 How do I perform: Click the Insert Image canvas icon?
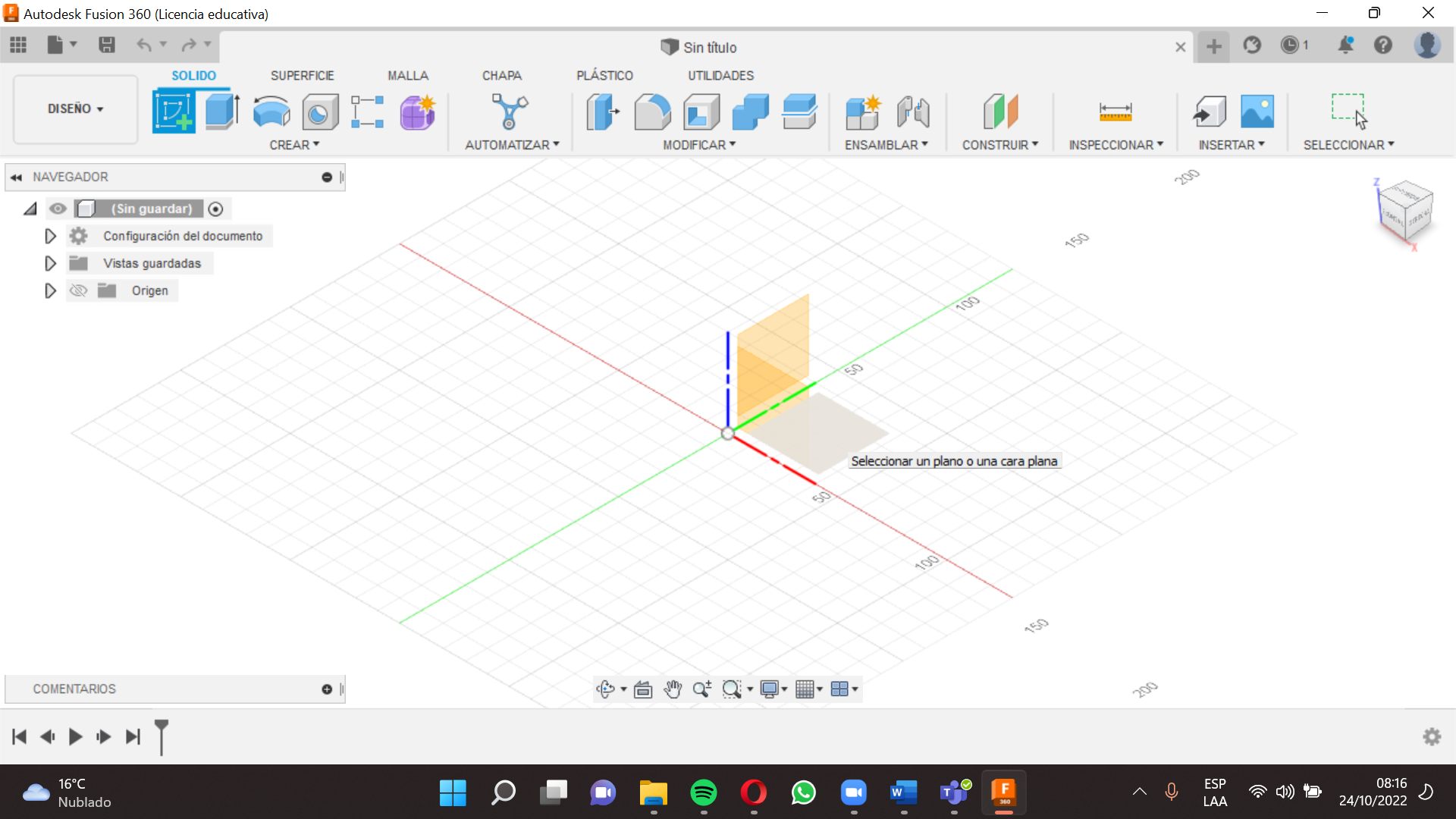[1257, 112]
